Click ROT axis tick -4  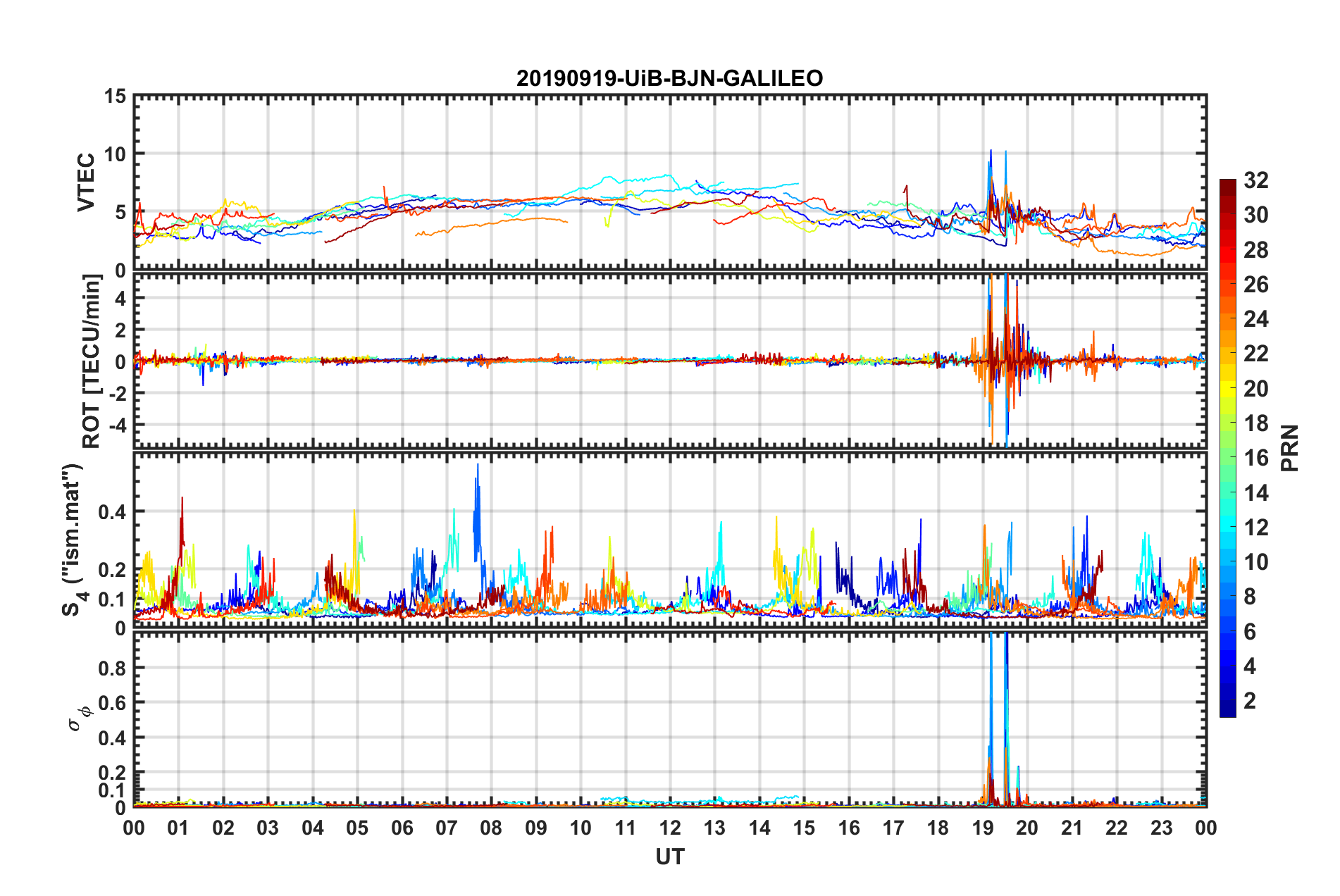pos(118,425)
